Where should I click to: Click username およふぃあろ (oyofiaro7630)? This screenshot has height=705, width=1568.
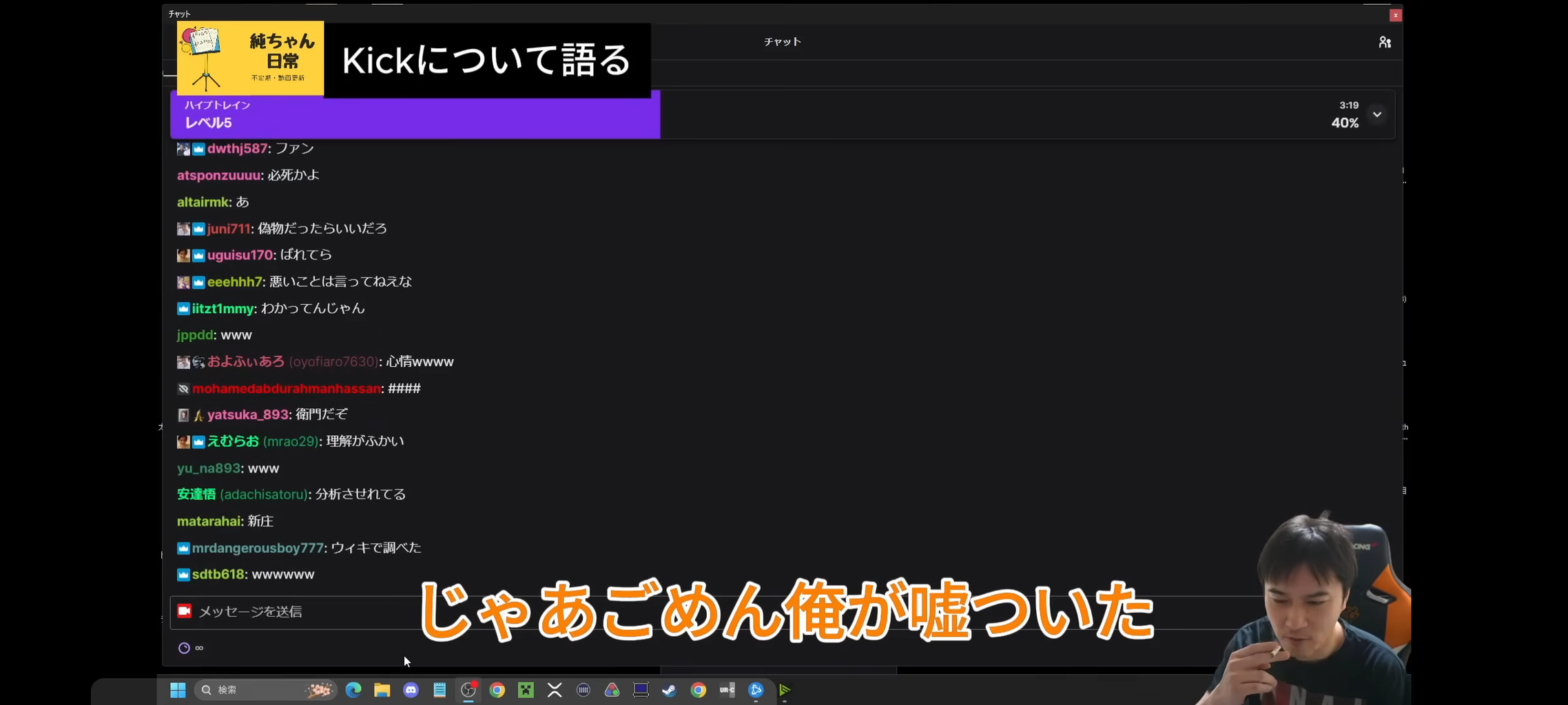(293, 362)
